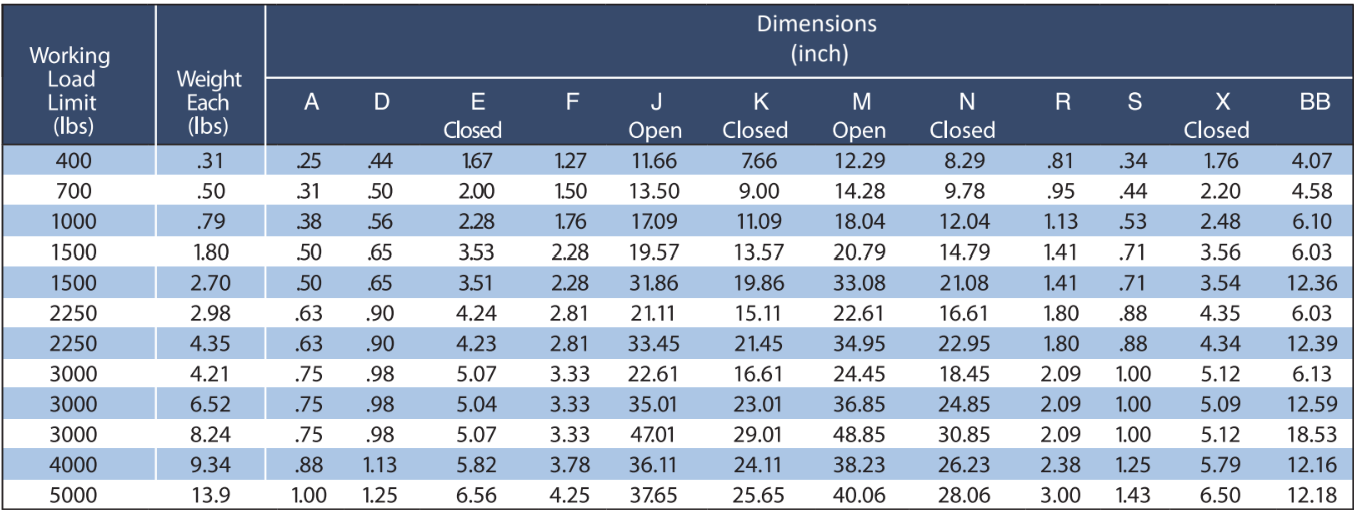Select the BB column header
This screenshot has height=510, width=1354.
pyautogui.click(x=1315, y=103)
